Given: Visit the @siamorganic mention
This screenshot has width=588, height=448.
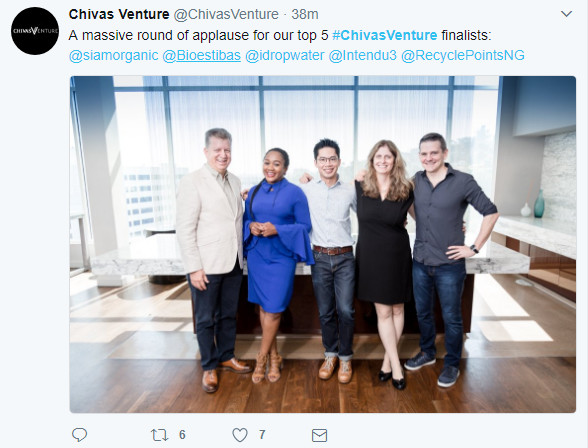Looking at the screenshot, I should click(x=114, y=55).
